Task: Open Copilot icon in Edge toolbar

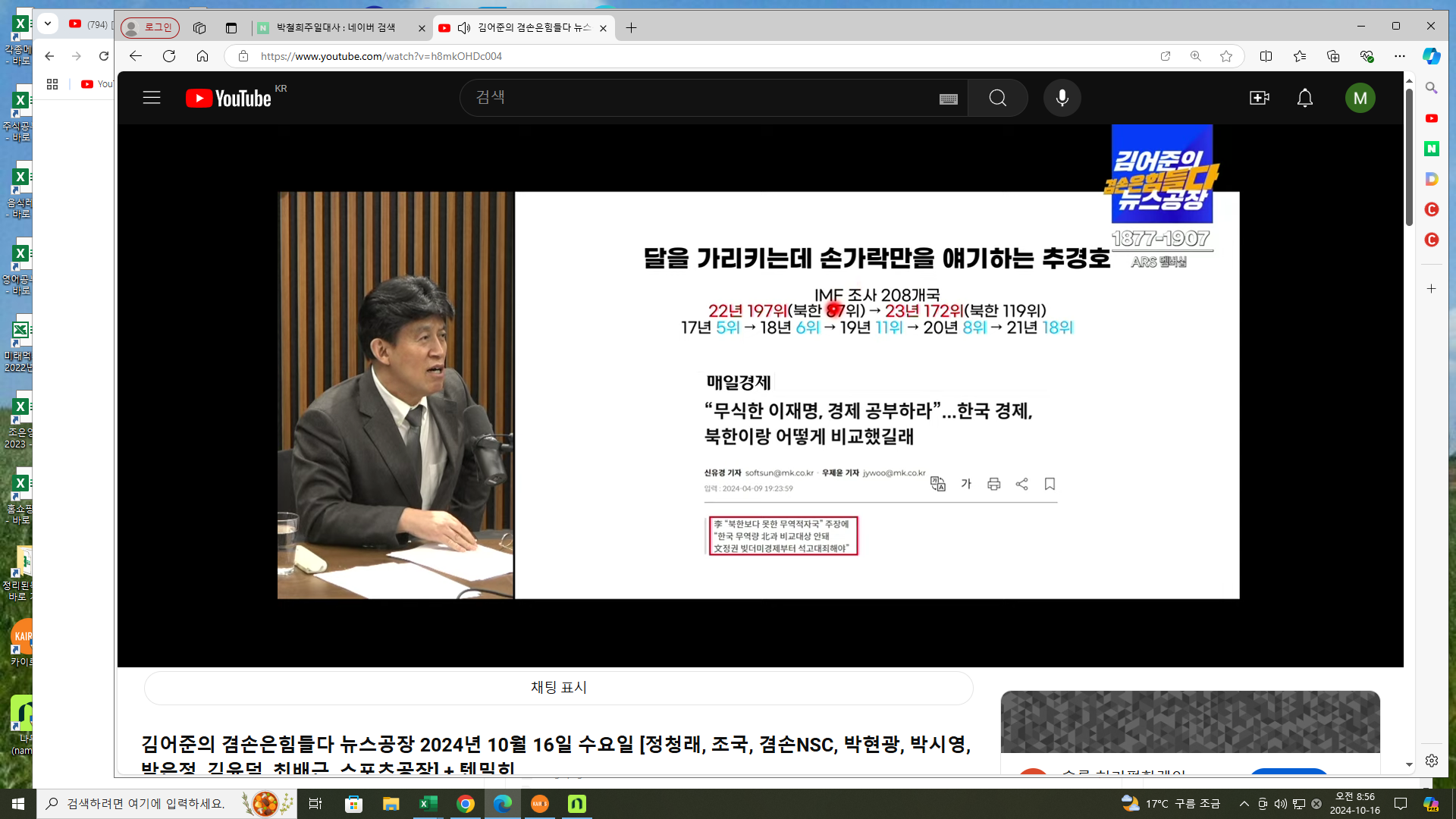Action: point(1431,56)
